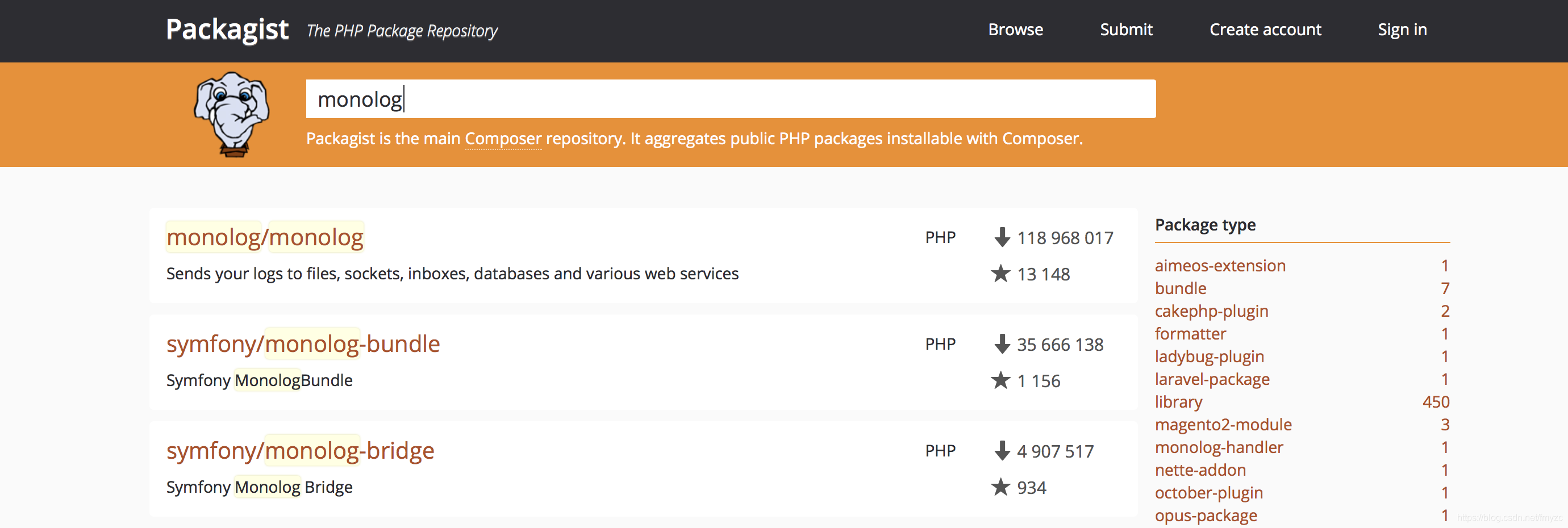The width and height of the screenshot is (1568, 528).
Task: Open the Browse menu item
Action: pos(1015,29)
